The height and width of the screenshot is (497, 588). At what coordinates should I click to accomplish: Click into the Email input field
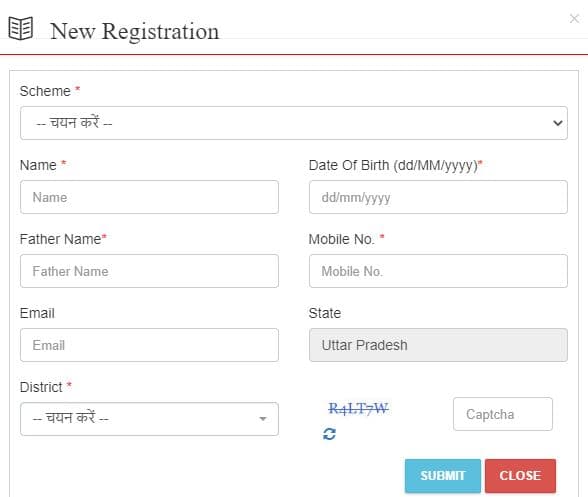click(149, 345)
